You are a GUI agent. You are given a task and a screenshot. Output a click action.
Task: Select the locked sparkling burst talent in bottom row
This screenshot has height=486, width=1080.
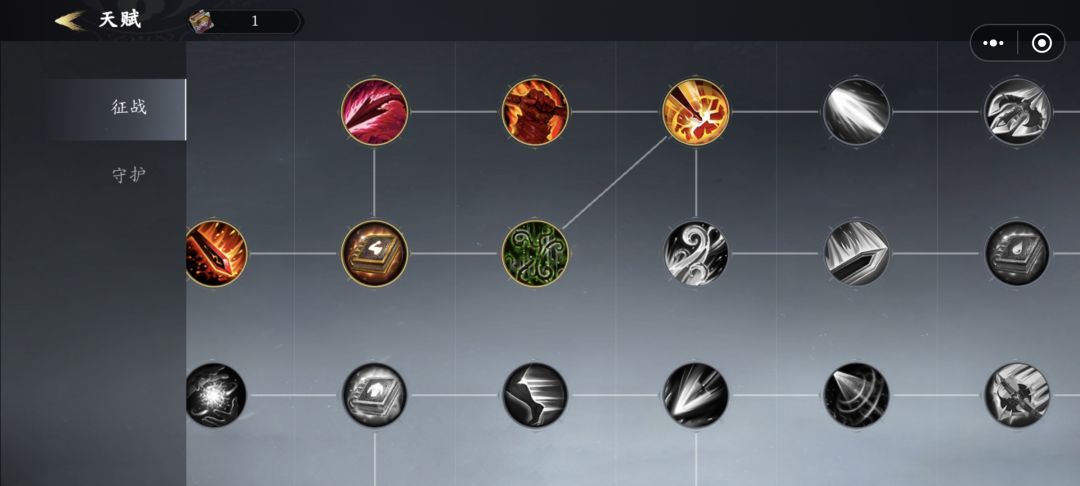216,395
